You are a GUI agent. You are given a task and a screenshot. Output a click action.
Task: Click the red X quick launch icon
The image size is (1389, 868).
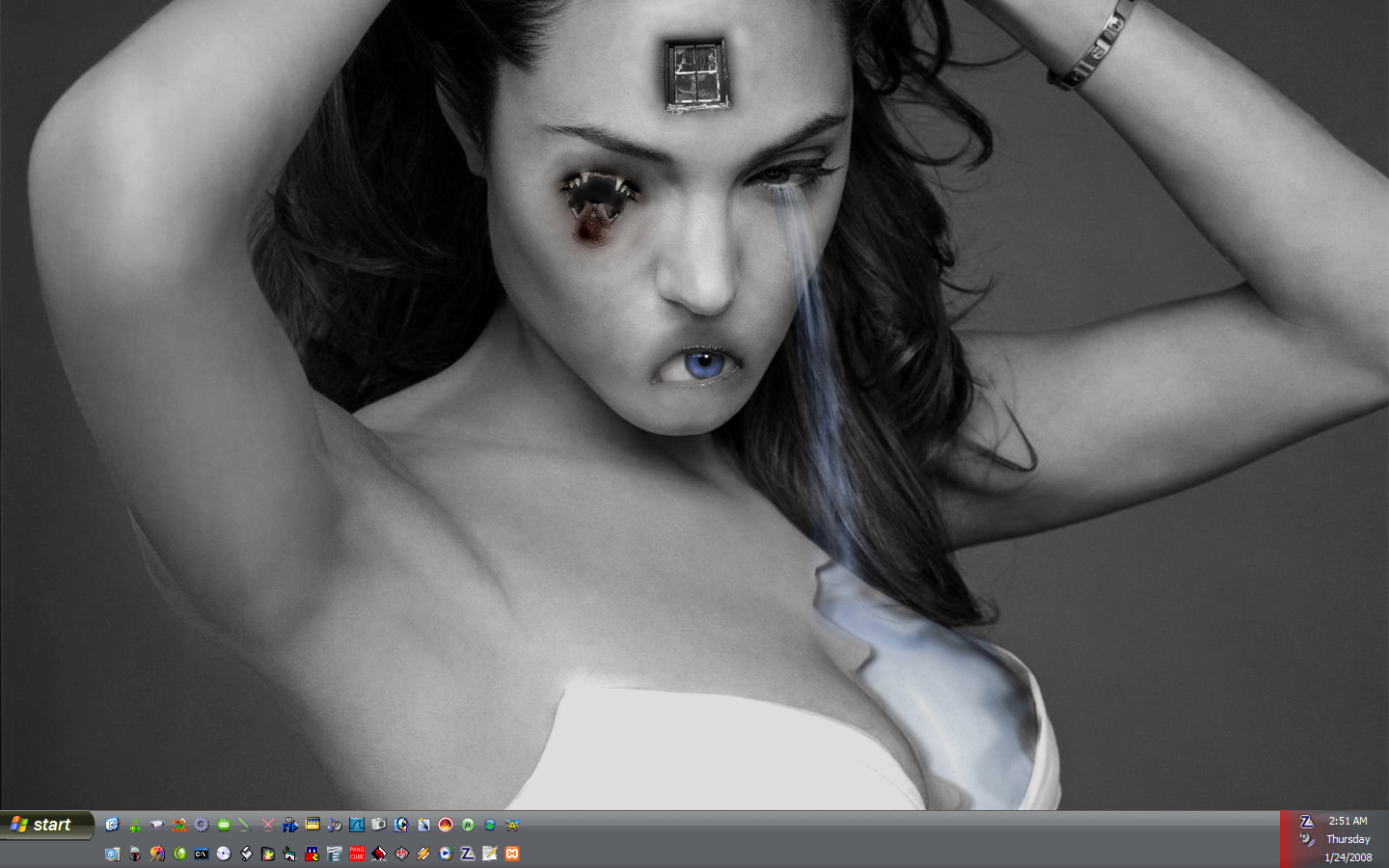267,825
